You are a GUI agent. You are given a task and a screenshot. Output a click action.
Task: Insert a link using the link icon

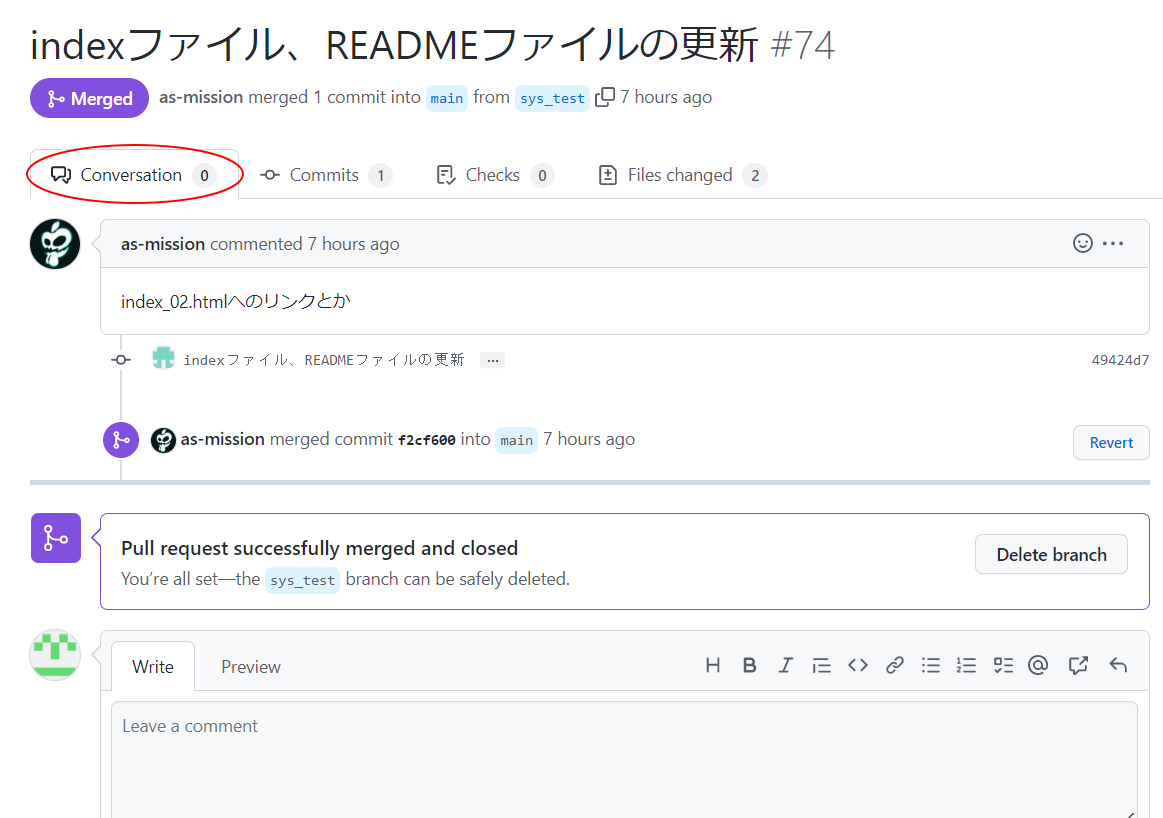(895, 666)
